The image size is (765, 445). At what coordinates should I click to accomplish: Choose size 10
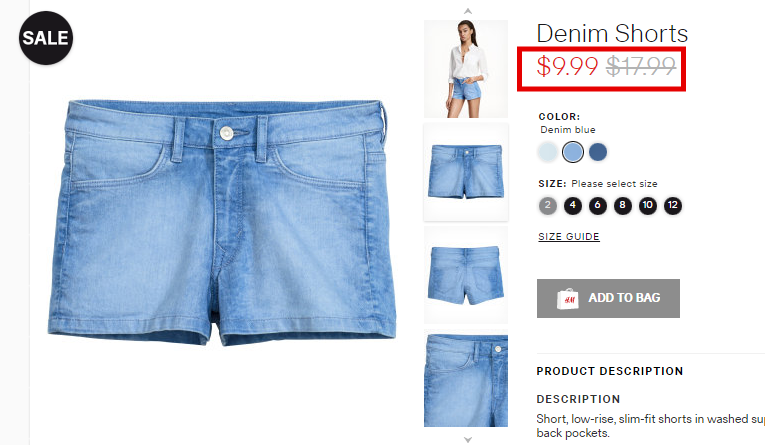648,205
